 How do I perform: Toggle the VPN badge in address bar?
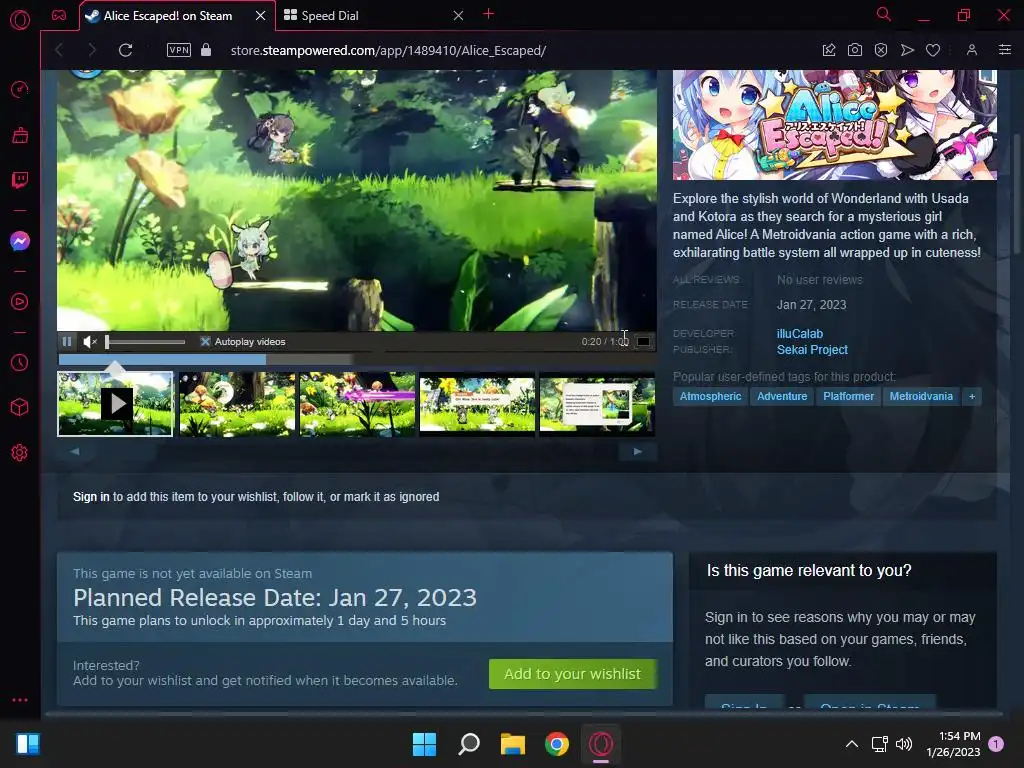pos(179,50)
